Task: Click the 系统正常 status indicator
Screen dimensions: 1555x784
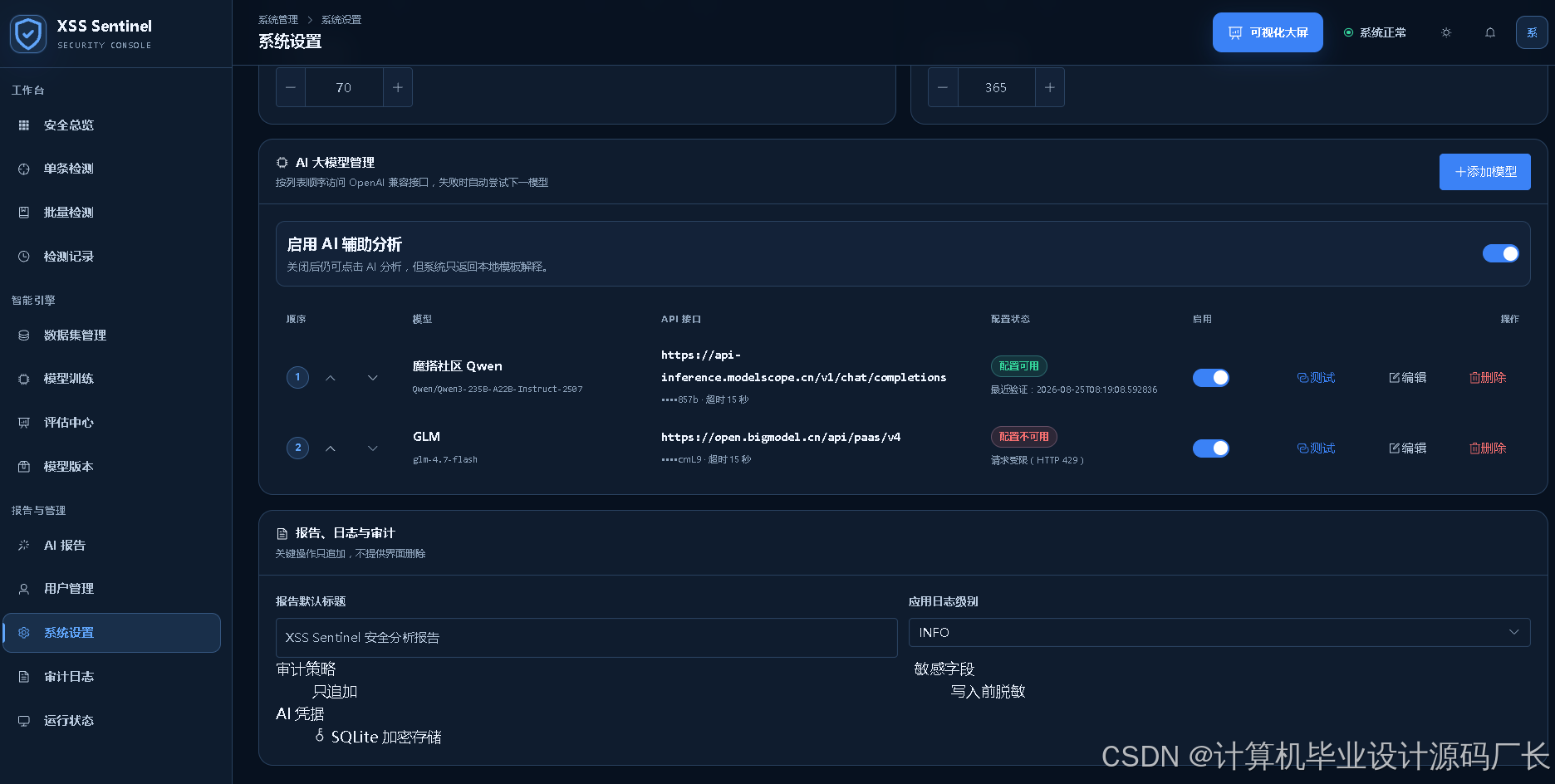Action: click(1375, 32)
